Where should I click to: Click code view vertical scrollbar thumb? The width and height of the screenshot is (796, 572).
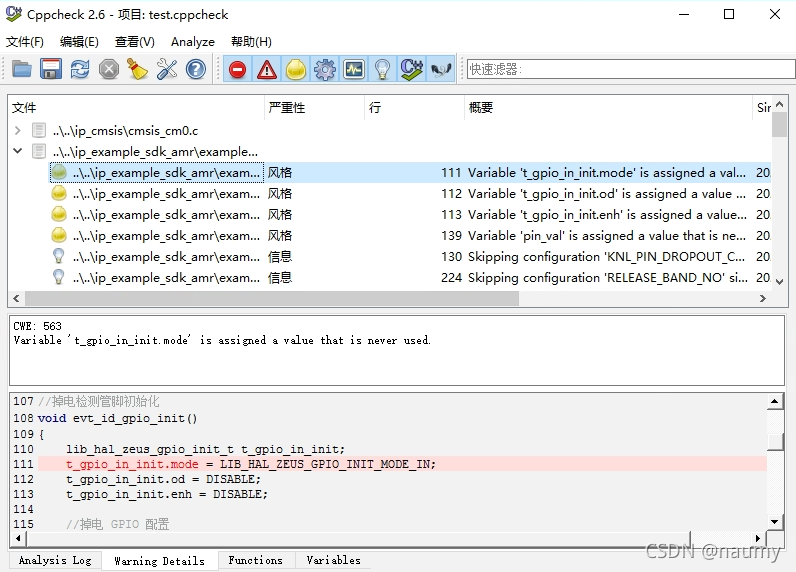click(775, 442)
